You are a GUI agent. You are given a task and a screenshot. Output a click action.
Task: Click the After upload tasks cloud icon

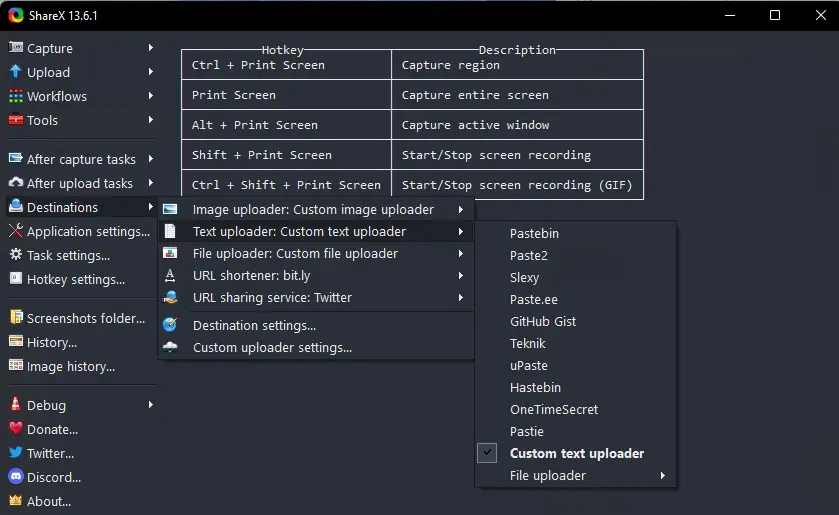(x=16, y=183)
